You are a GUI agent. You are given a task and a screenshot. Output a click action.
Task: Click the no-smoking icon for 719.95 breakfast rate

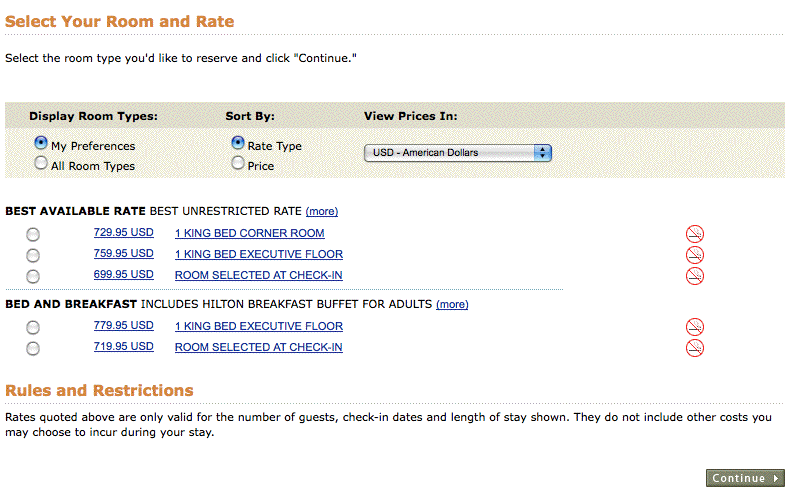(694, 348)
